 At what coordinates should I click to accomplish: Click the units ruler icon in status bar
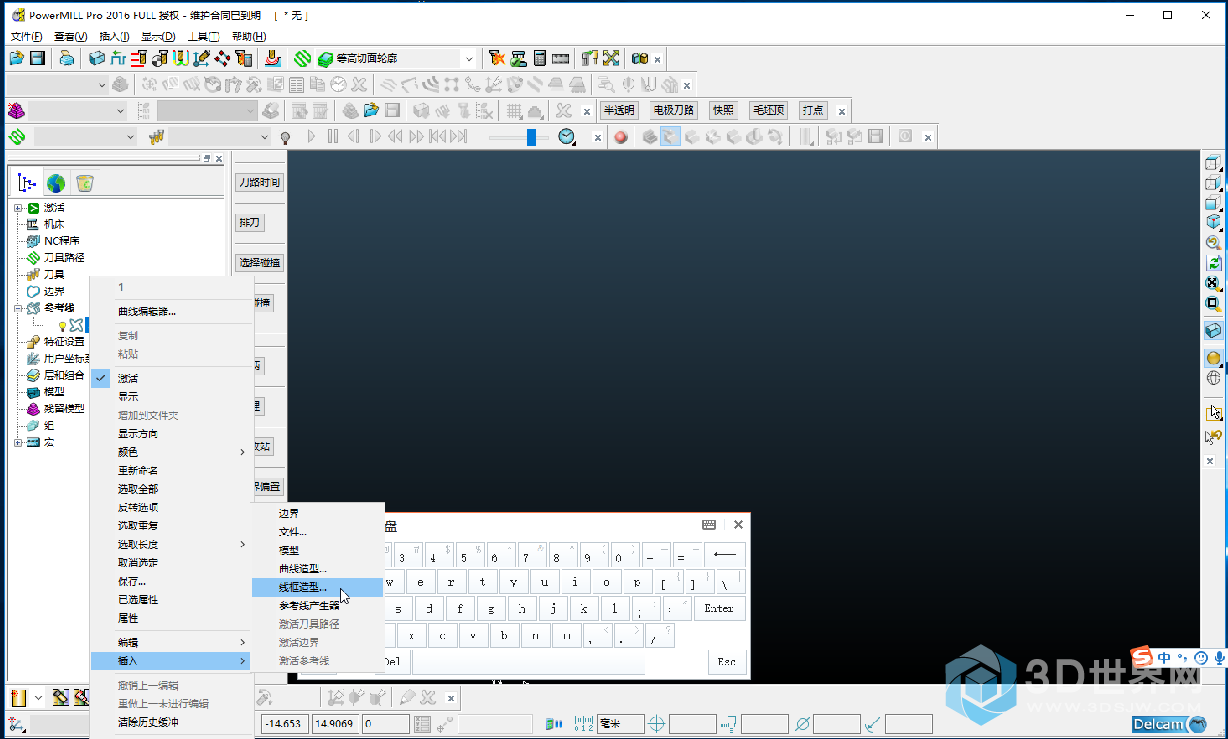pyautogui.click(x=582, y=724)
